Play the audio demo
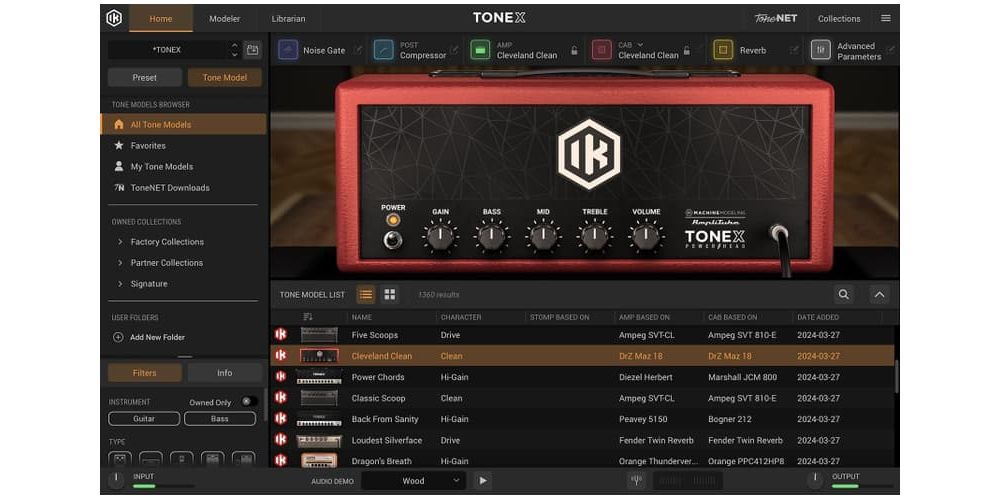 [x=483, y=481]
